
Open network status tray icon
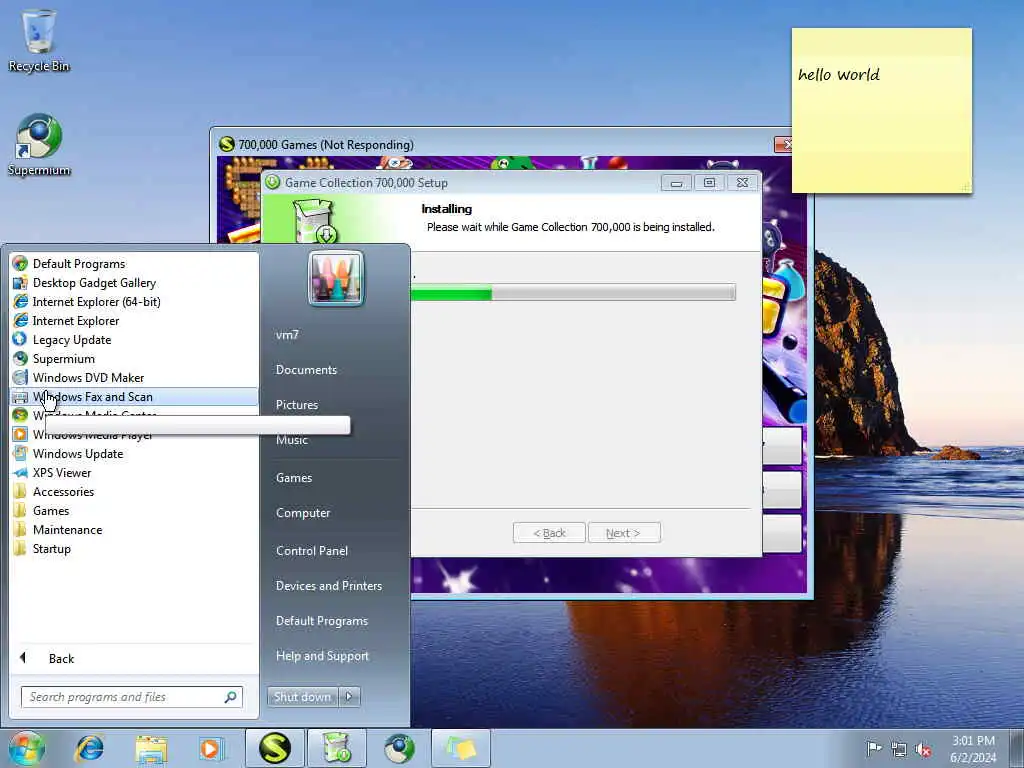pos(899,750)
